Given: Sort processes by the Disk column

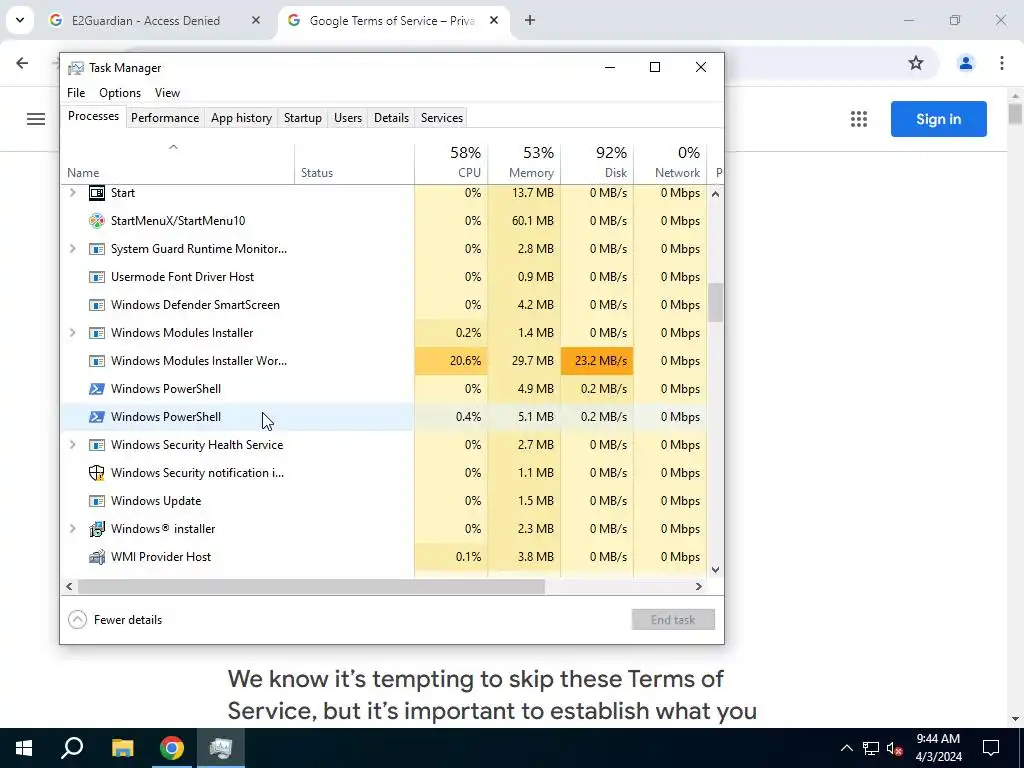Looking at the screenshot, I should tap(597, 162).
